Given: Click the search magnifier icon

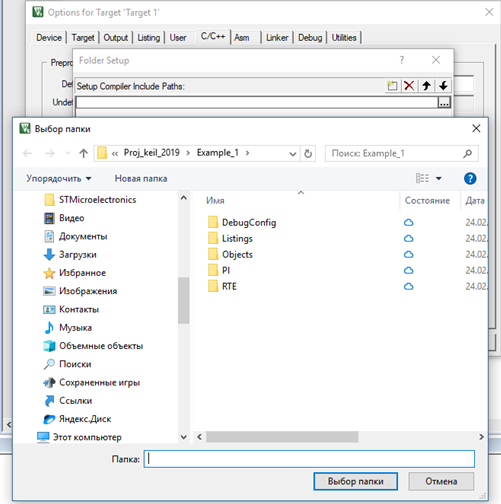Looking at the screenshot, I should pos(468,153).
